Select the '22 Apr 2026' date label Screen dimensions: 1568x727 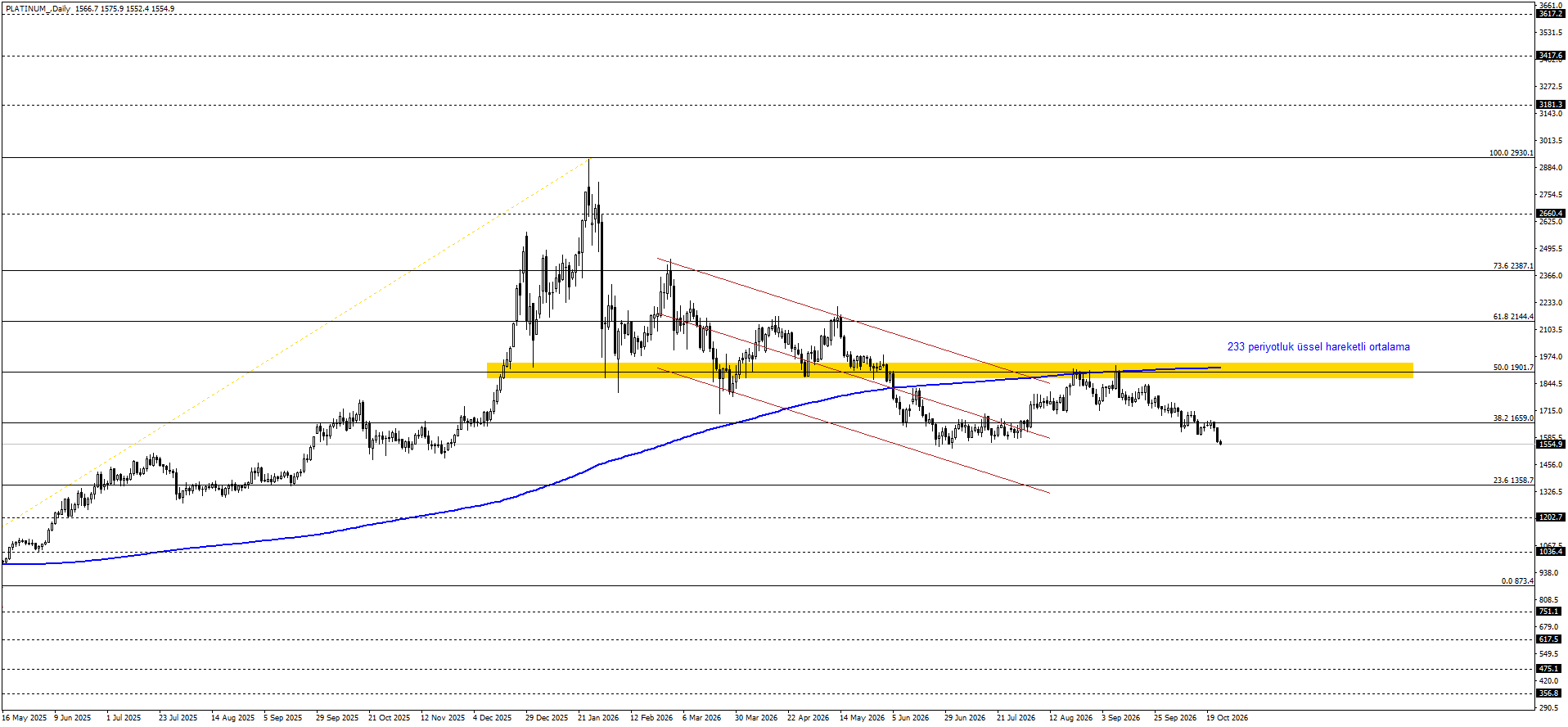click(x=808, y=718)
